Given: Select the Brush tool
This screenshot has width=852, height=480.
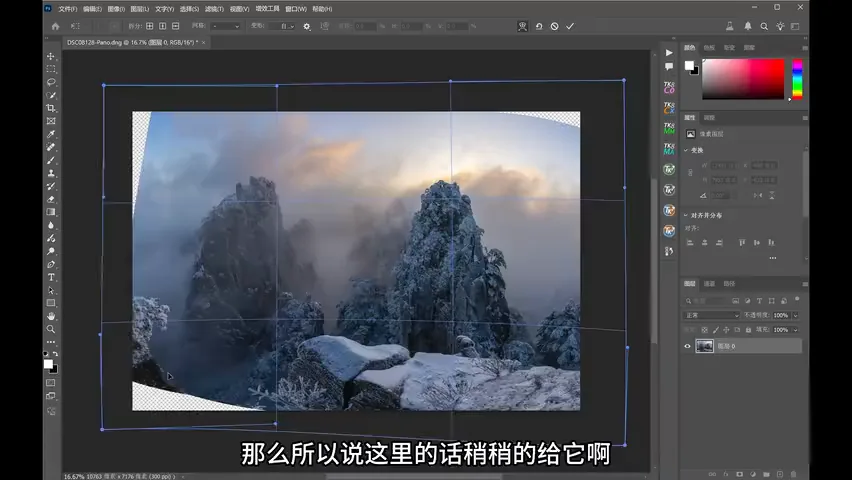Looking at the screenshot, I should (51, 160).
